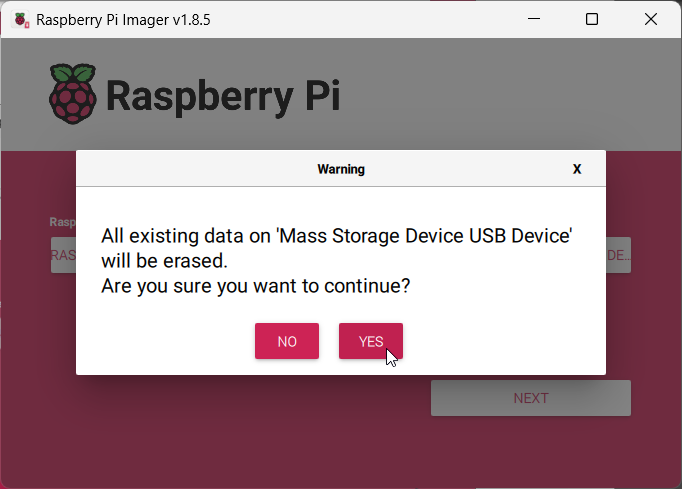Click 'Are you sure you want to continue?'

pos(256,286)
